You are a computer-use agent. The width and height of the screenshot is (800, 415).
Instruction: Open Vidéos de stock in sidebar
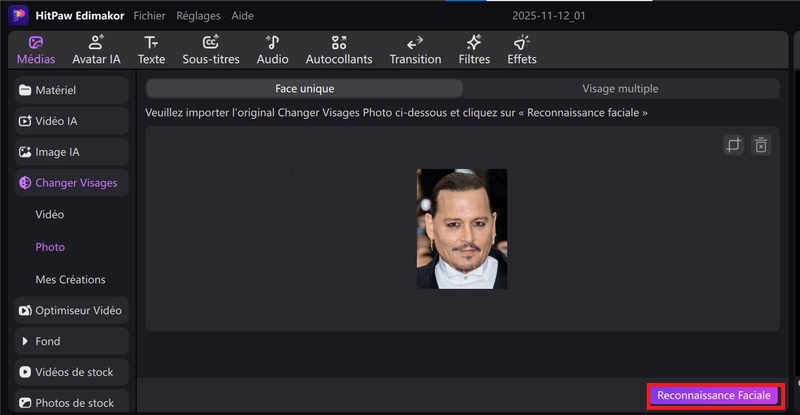[x=72, y=372]
